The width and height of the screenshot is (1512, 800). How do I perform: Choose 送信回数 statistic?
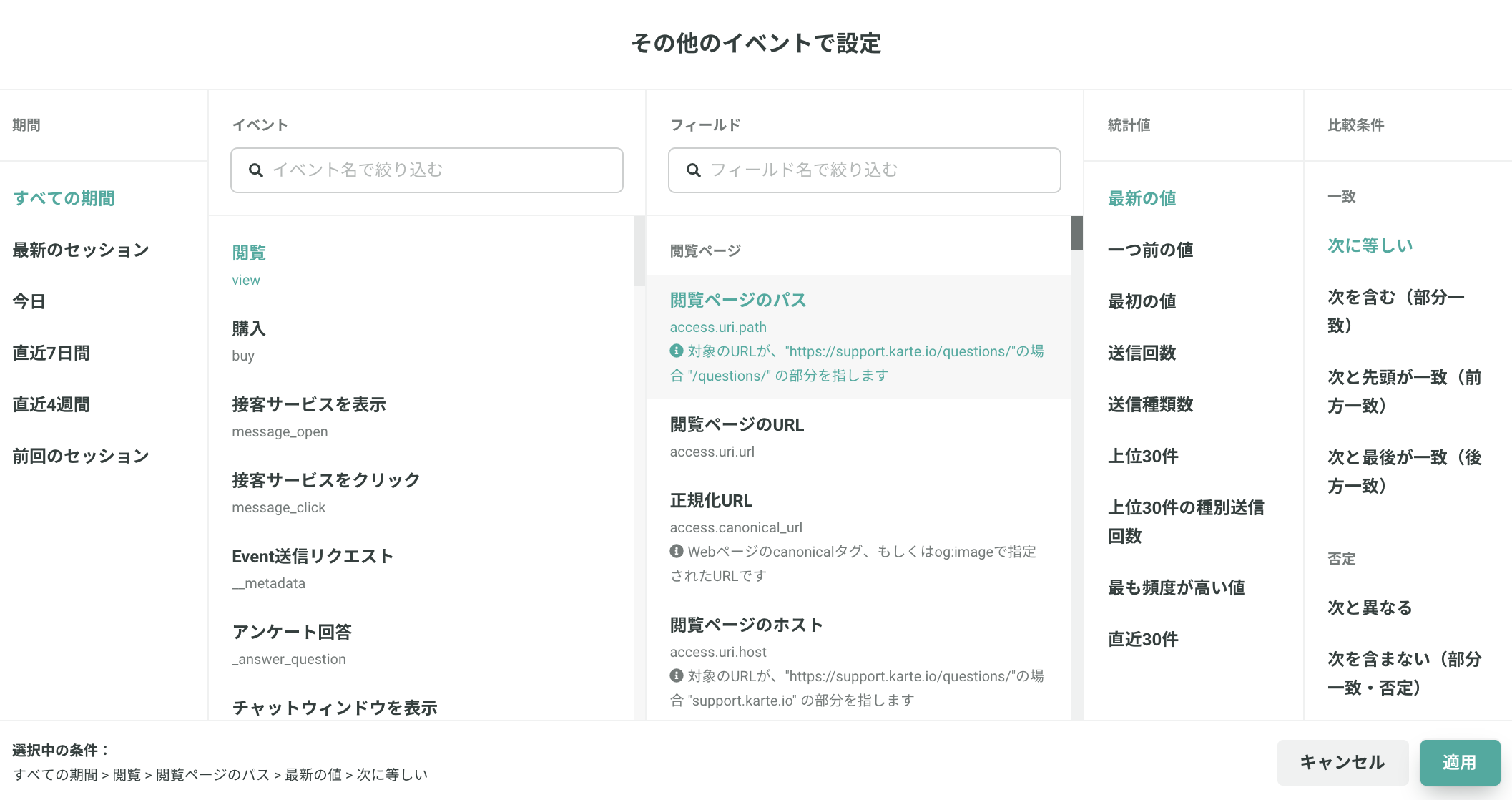tap(1142, 353)
